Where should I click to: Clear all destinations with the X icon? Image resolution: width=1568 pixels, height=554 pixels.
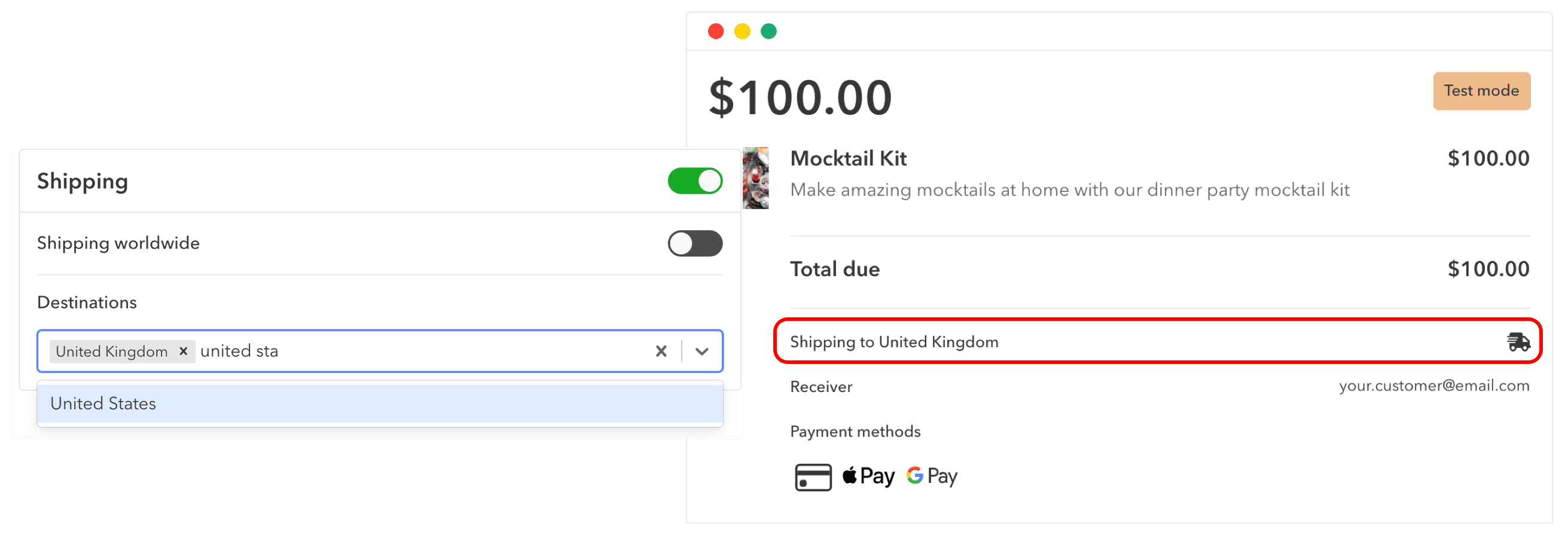(x=661, y=351)
